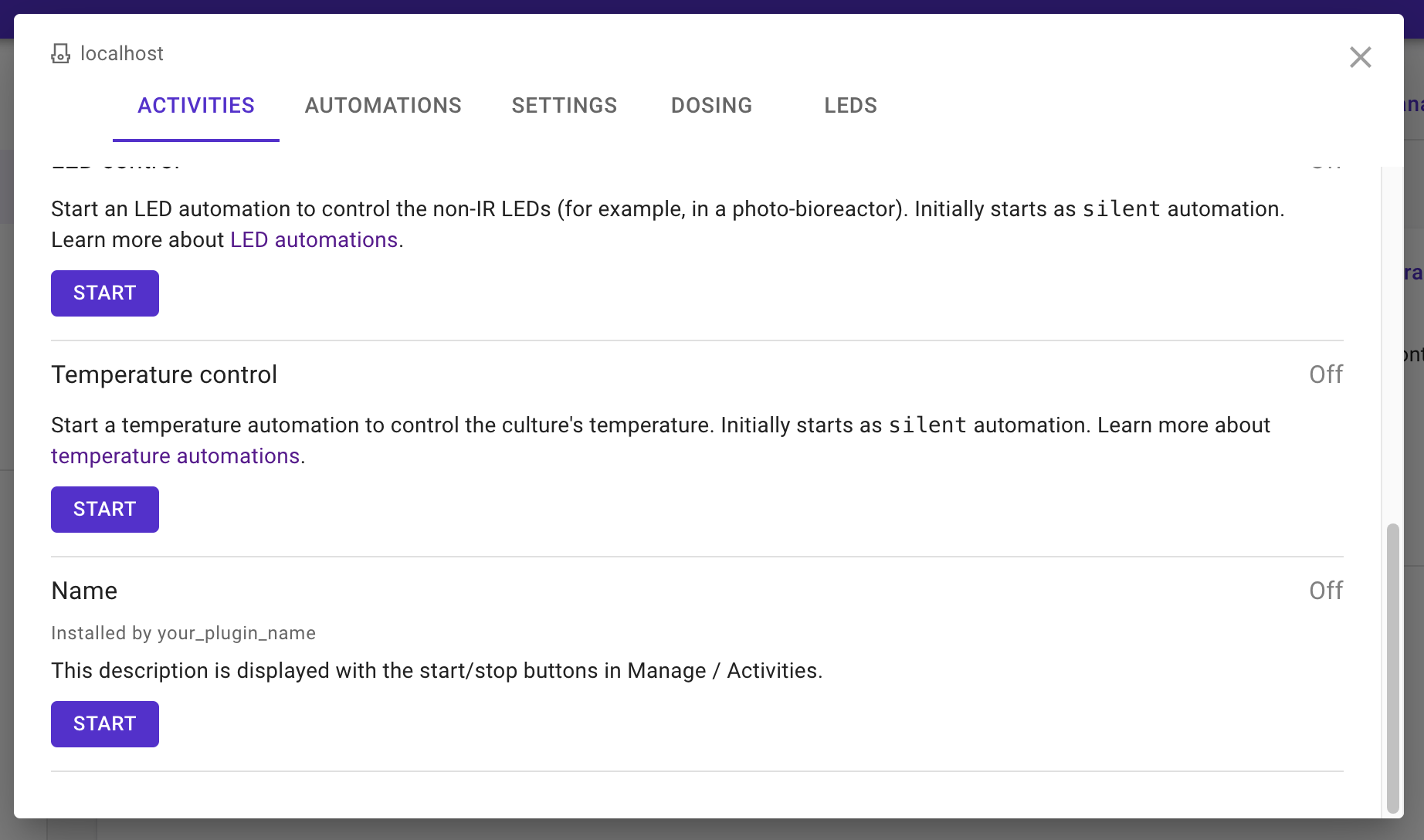
Task: Click the Off status beside Name
Action: tap(1326, 591)
